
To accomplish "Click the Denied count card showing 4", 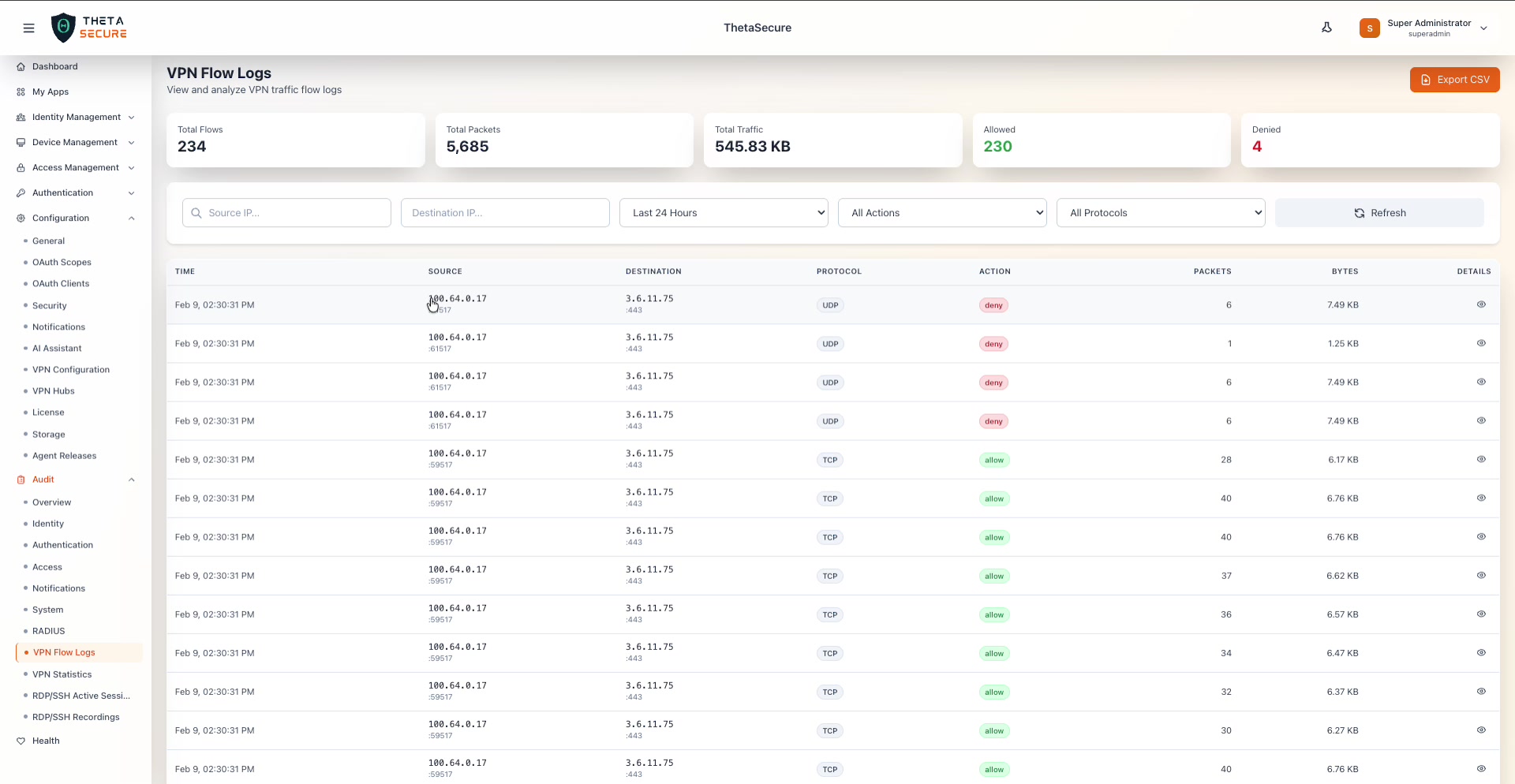I will pos(1370,140).
